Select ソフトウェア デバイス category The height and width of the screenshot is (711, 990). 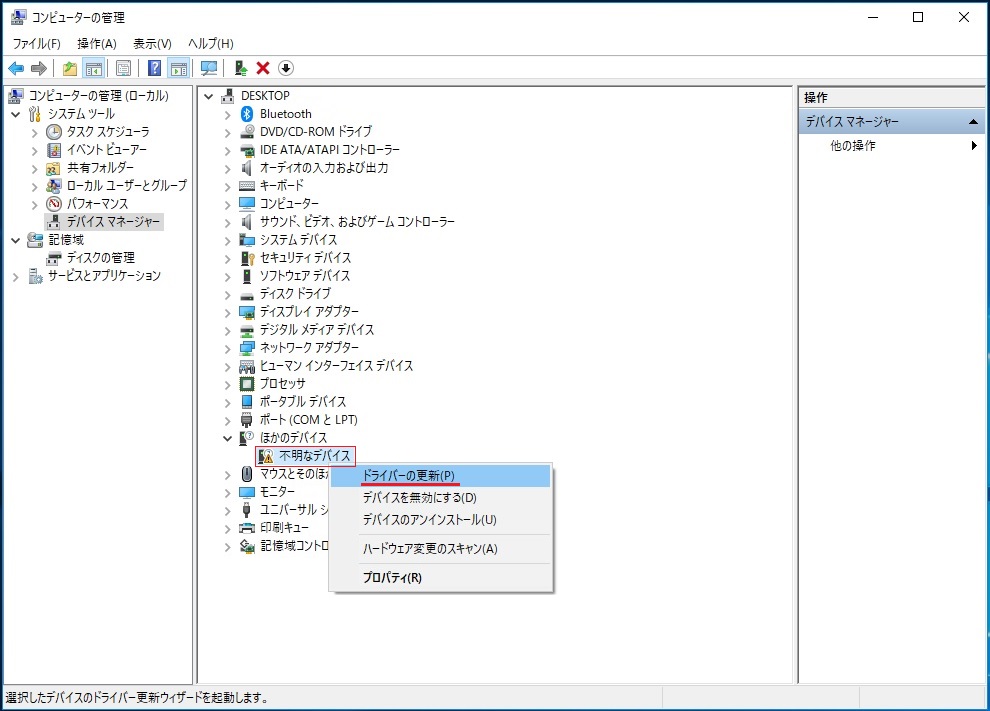click(x=304, y=276)
